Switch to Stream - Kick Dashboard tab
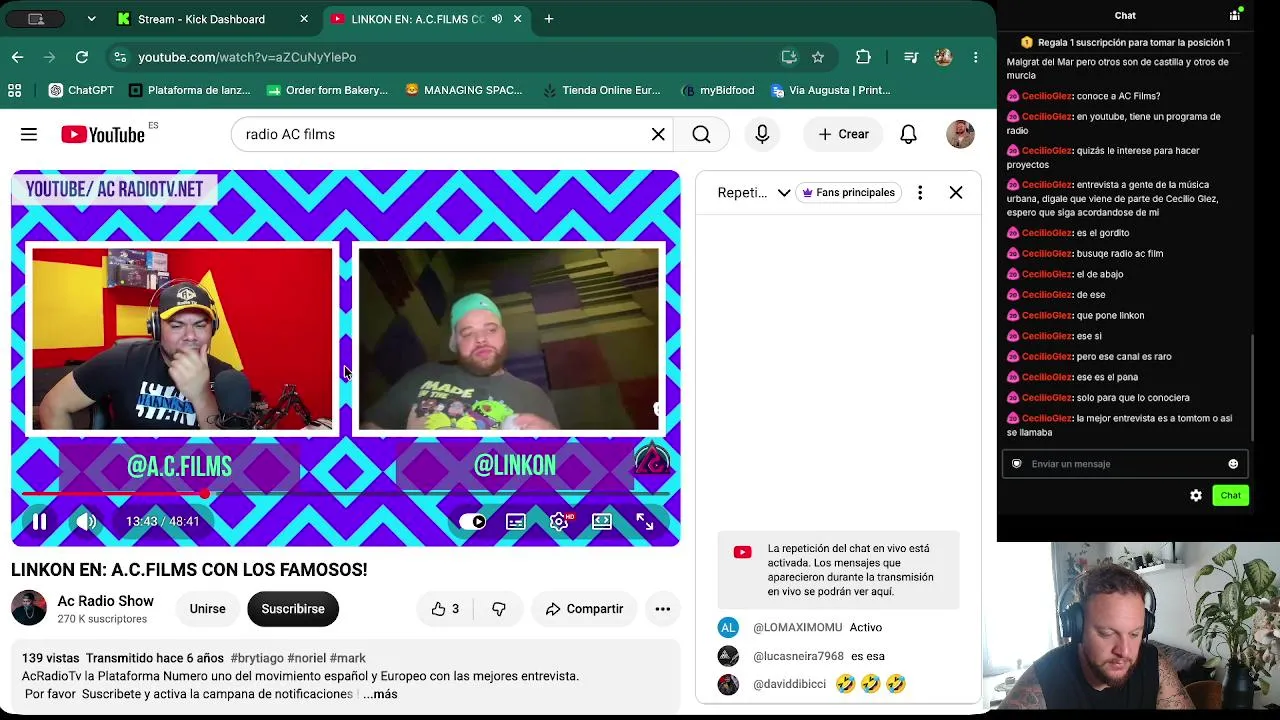Viewport: 1280px width, 720px height. coord(210,19)
